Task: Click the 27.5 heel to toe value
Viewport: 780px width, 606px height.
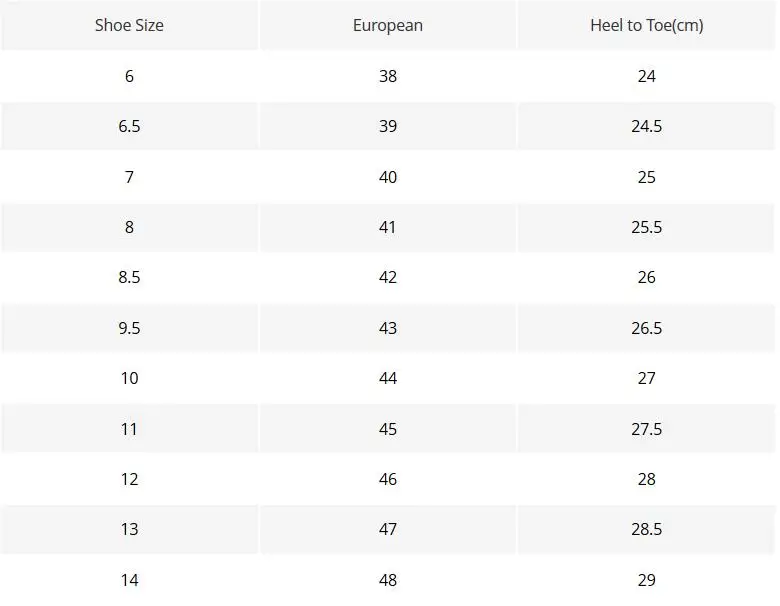Action: [x=647, y=429]
